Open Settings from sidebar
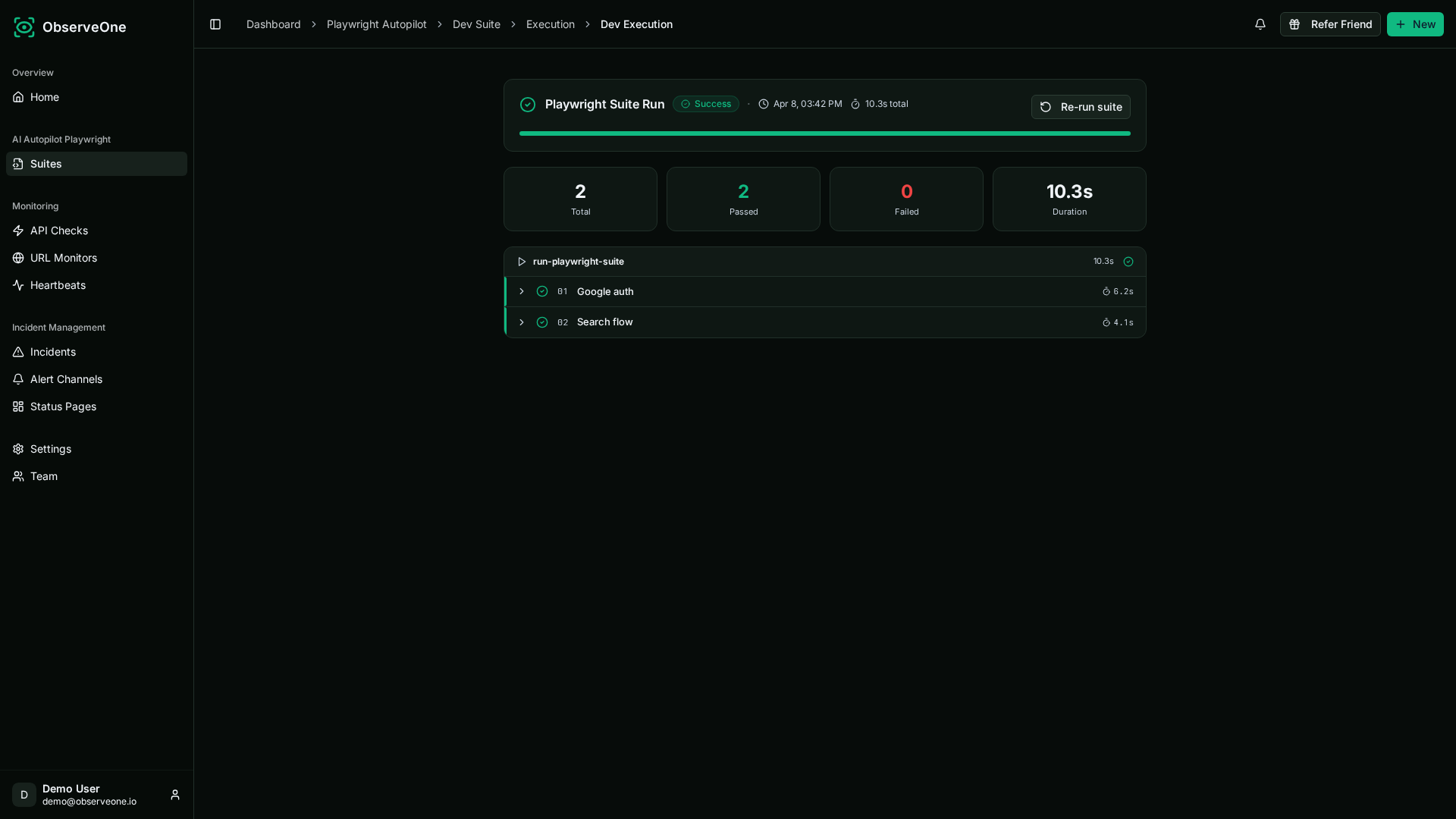Image resolution: width=1456 pixels, height=819 pixels. point(96,449)
